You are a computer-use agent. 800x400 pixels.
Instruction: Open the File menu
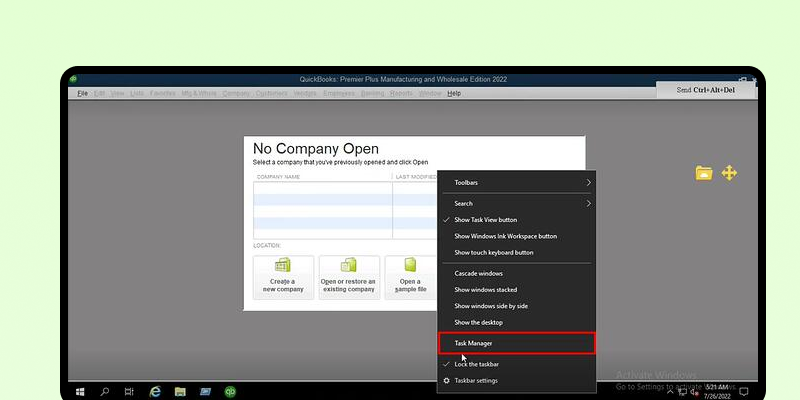(82, 93)
